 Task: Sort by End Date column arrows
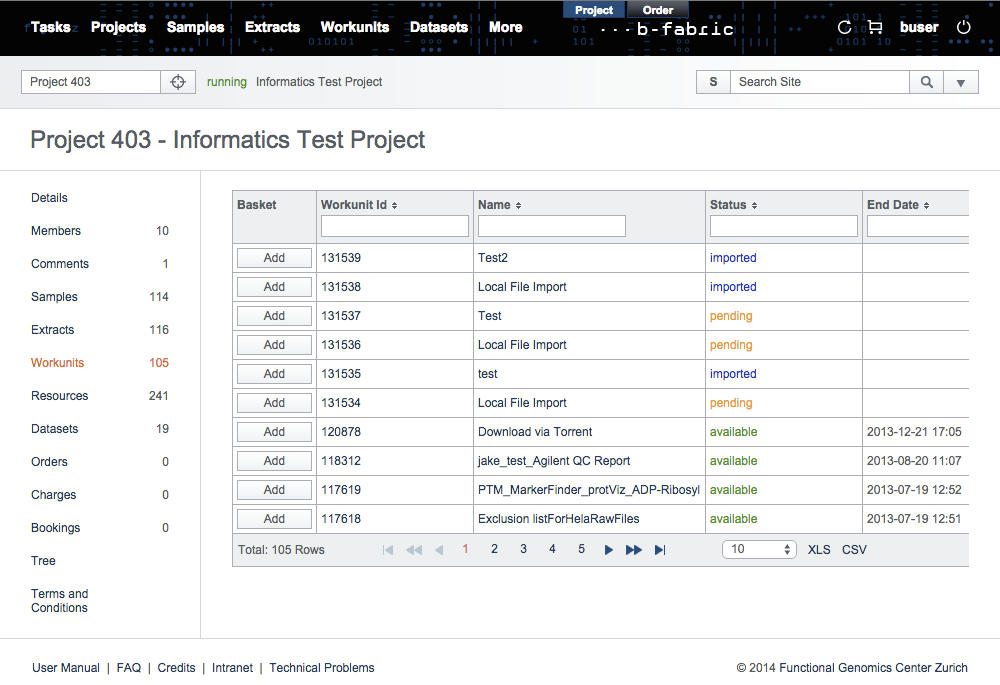pyautogui.click(x=927, y=205)
